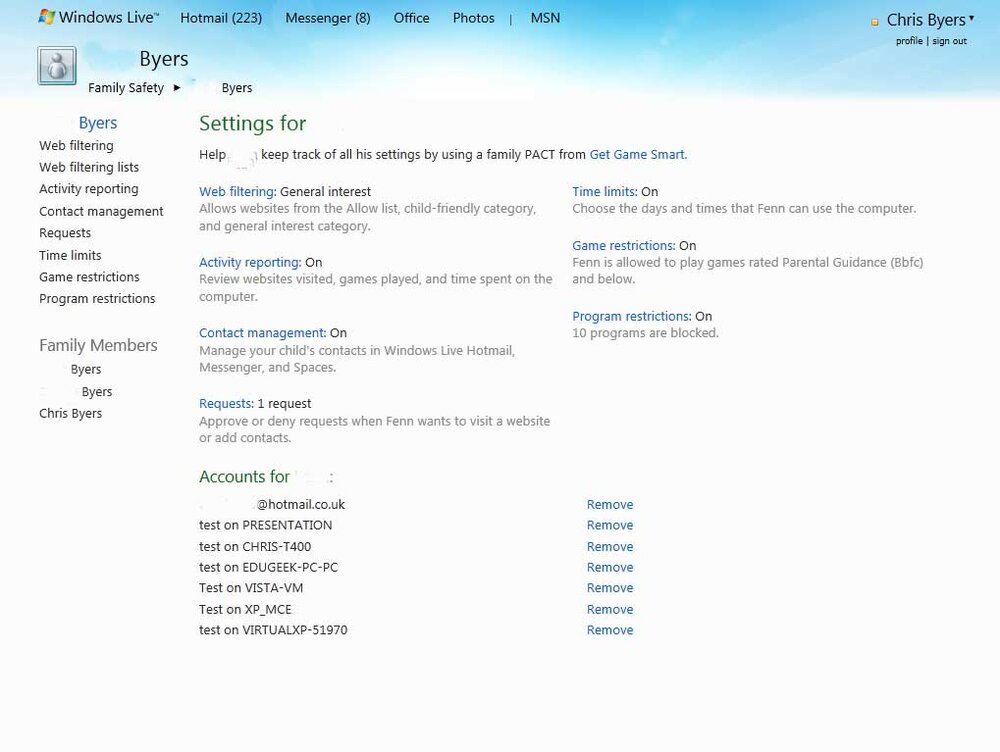The height and width of the screenshot is (752, 1000).
Task: Select Web filtering lists in the sidebar
Action: click(89, 167)
